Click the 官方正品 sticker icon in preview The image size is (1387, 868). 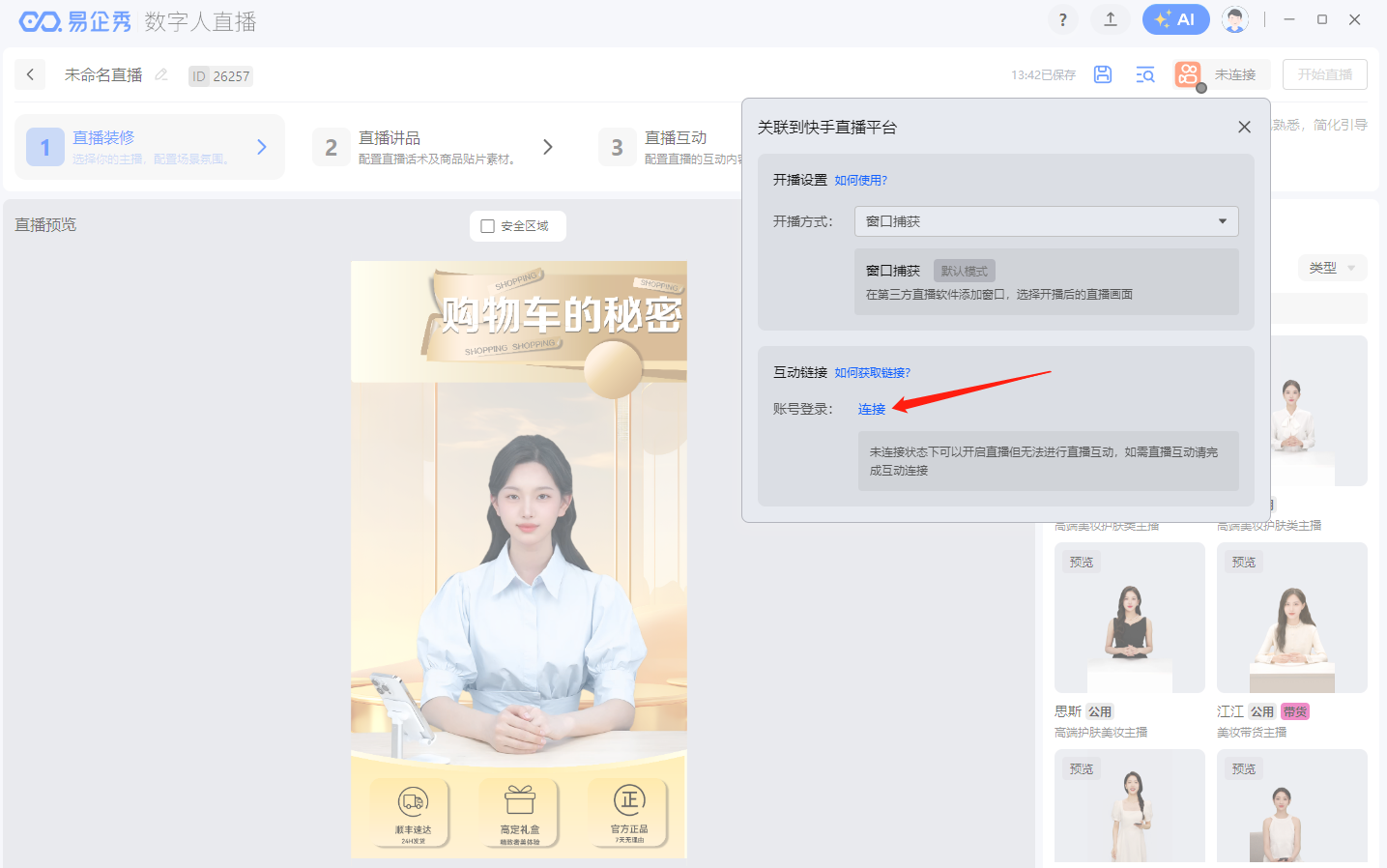629,813
